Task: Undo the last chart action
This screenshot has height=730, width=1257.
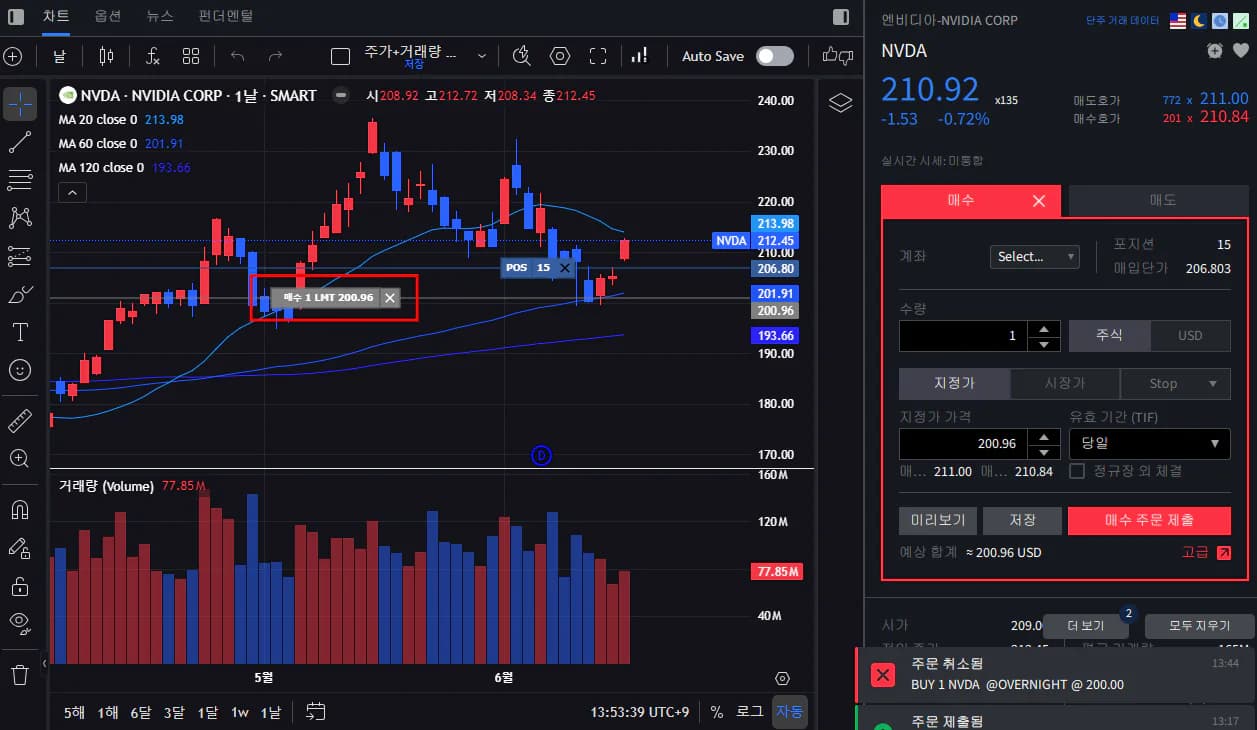Action: (237, 56)
